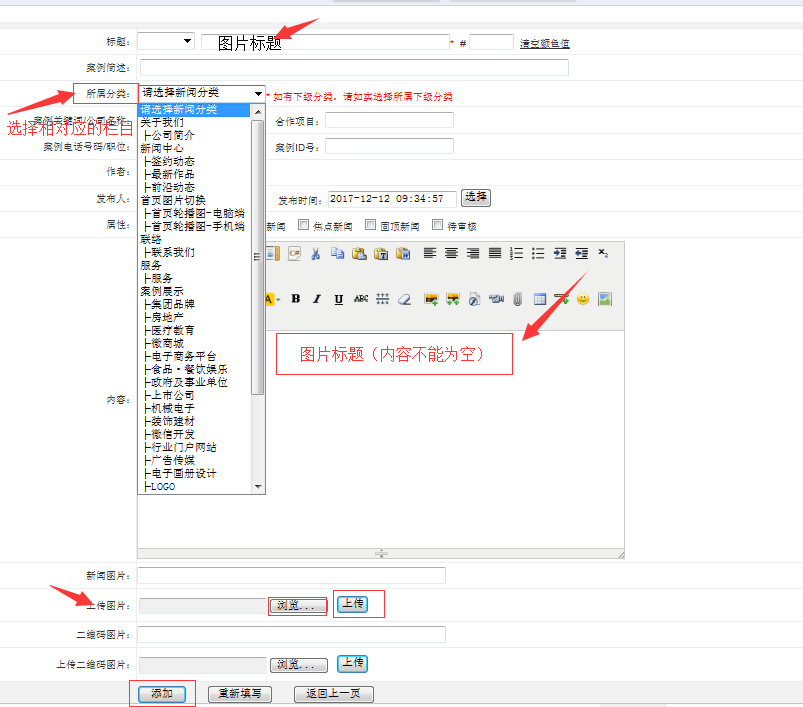This screenshot has width=803, height=707.
Task: Click the yellow font color swatch
Action: 267,298
